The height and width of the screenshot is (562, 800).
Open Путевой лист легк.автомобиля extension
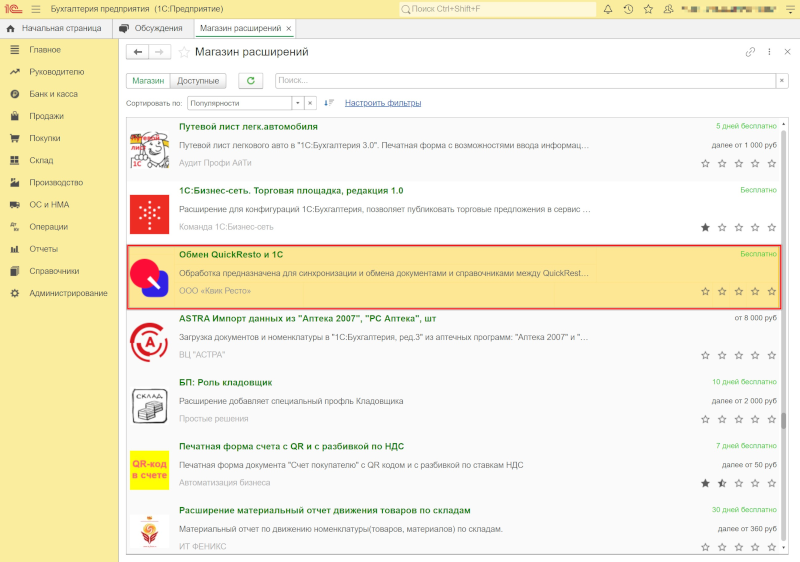coord(248,126)
